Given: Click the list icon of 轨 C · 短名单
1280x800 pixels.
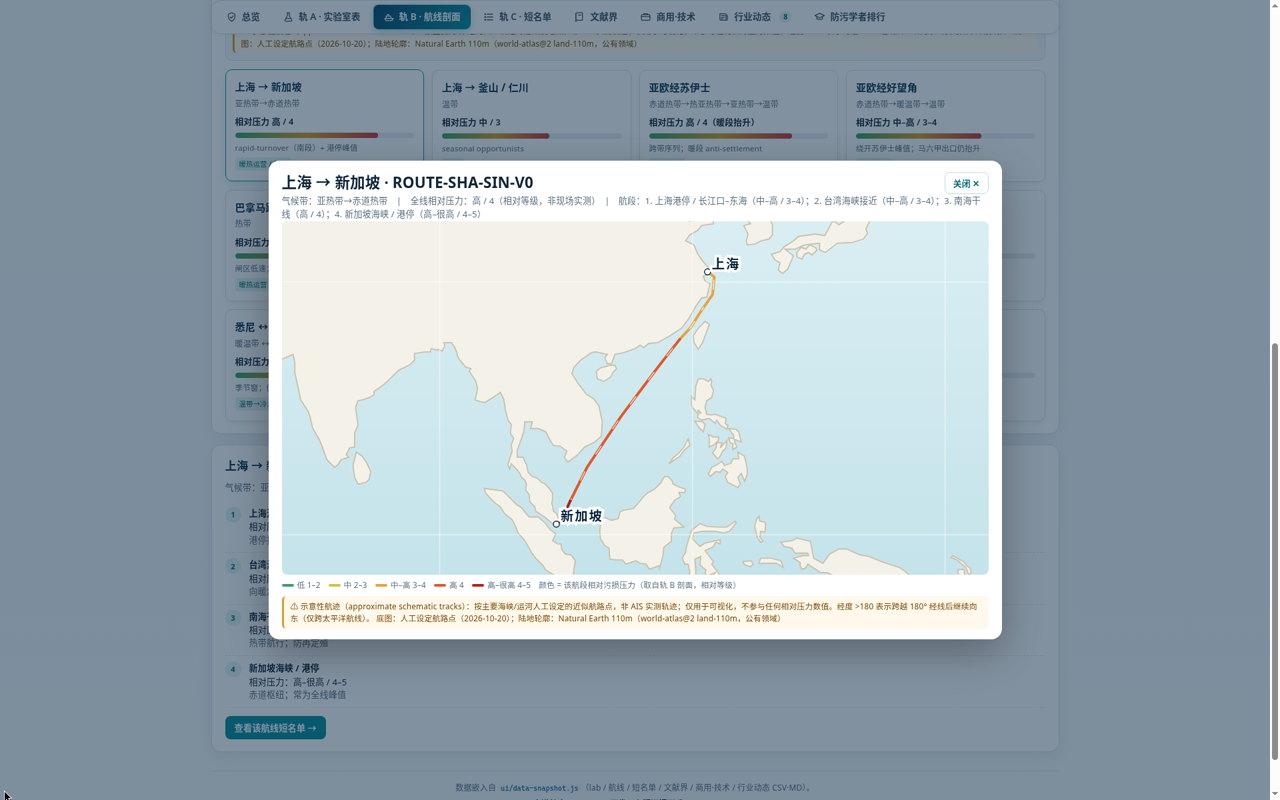Looking at the screenshot, I should [x=489, y=17].
